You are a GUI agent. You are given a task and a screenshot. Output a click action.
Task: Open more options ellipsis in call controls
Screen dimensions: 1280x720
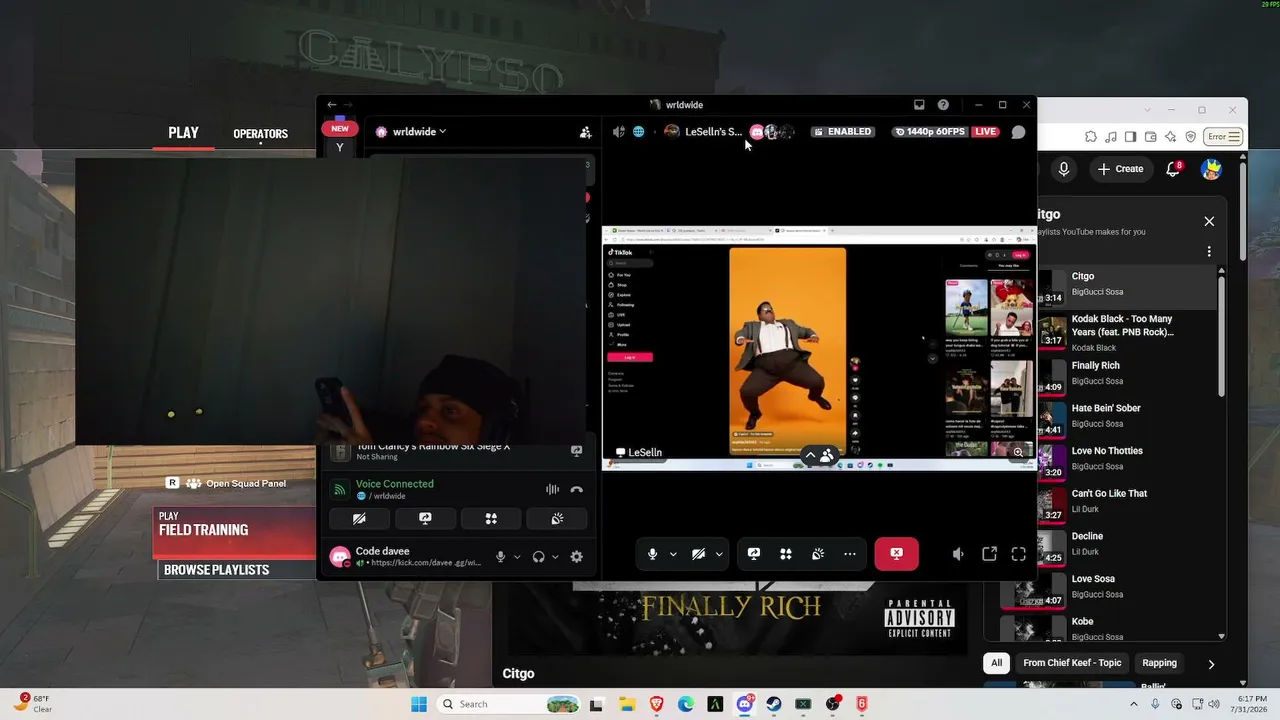pyautogui.click(x=850, y=554)
